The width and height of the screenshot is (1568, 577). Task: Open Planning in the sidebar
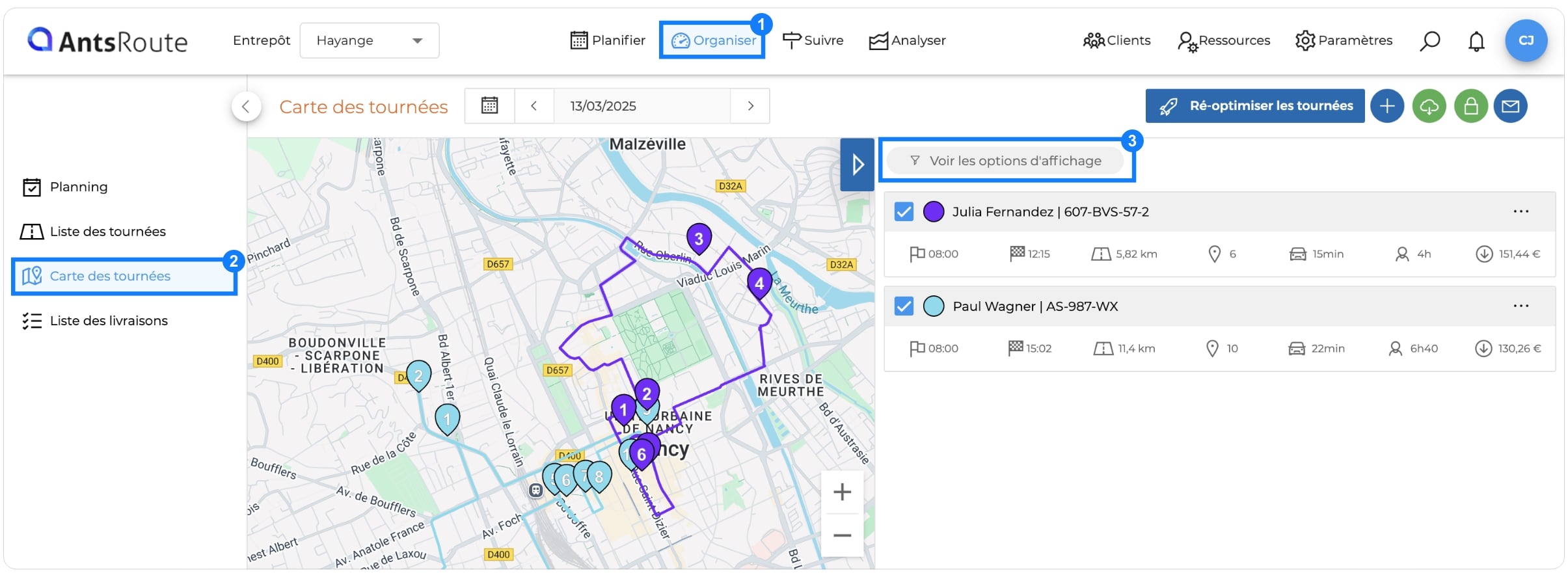(65, 187)
